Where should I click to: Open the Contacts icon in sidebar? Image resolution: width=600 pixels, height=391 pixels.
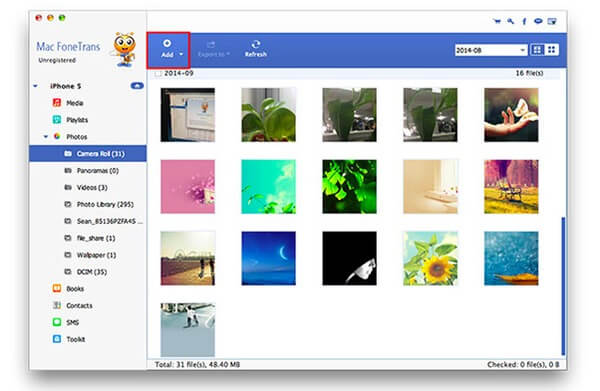coord(57,305)
